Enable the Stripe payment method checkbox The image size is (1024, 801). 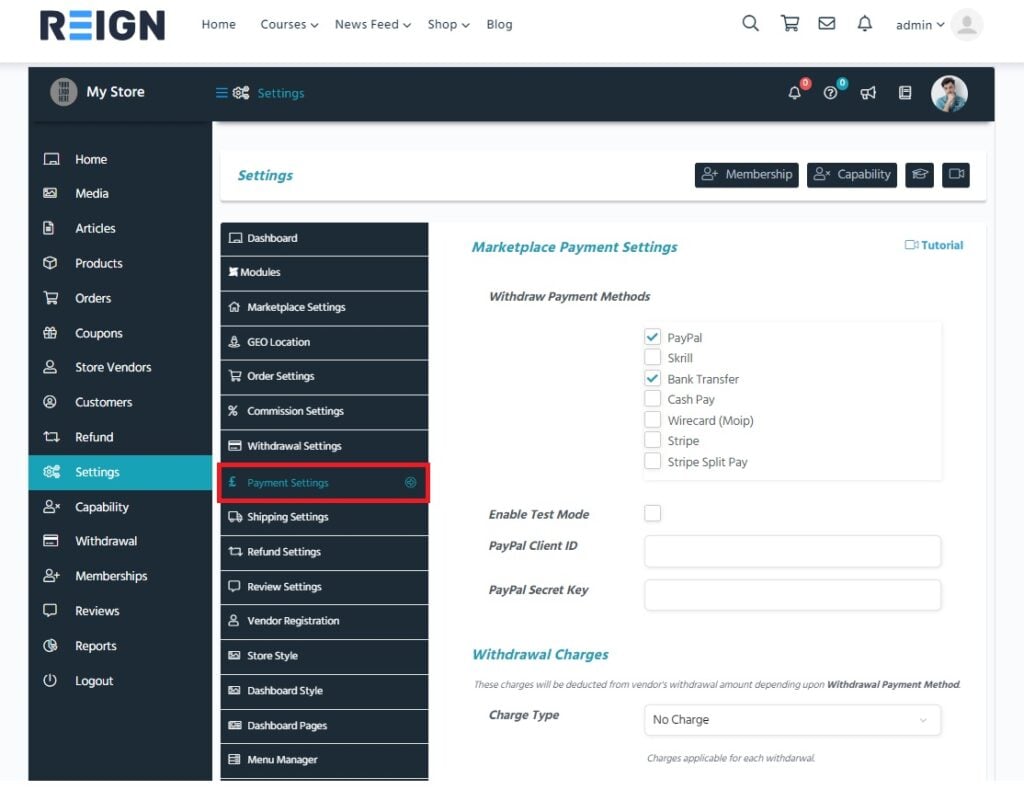[653, 440]
